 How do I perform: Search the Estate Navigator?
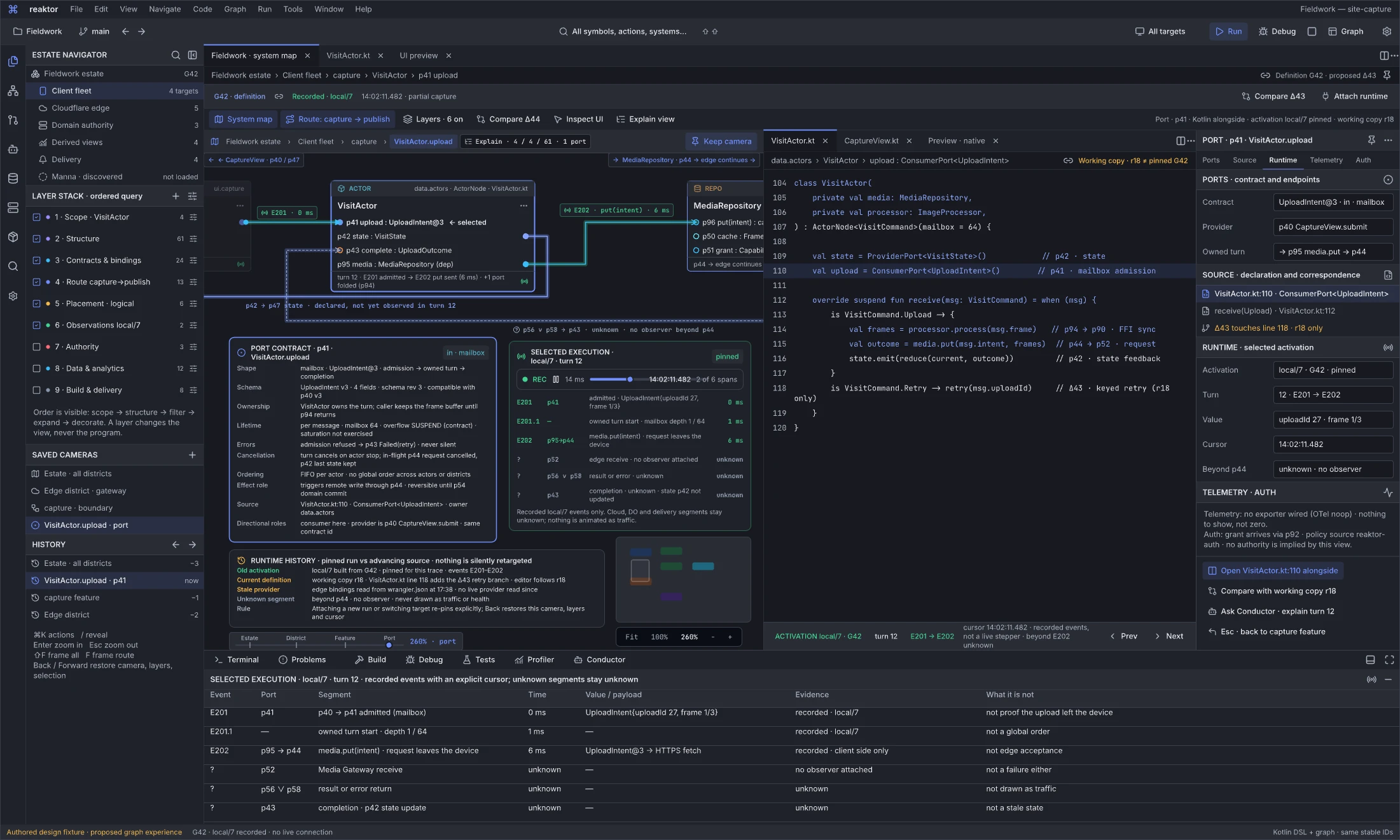(176, 55)
